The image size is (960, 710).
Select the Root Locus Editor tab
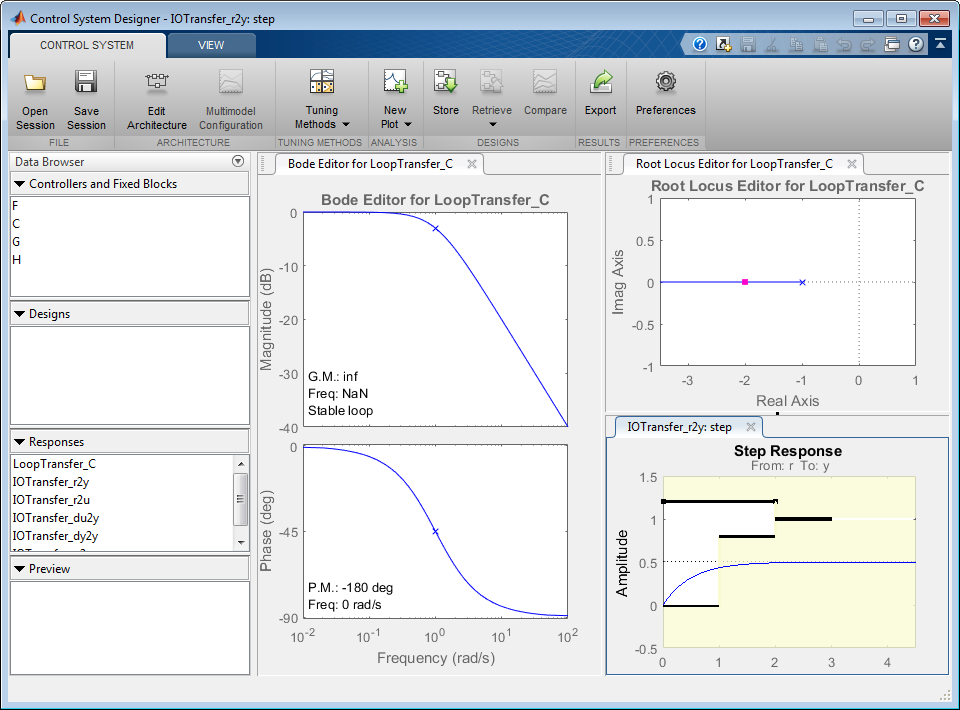[x=734, y=164]
